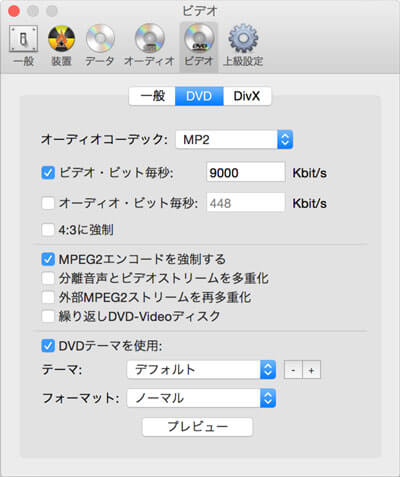Switch to the DivX segment tab

(247, 96)
